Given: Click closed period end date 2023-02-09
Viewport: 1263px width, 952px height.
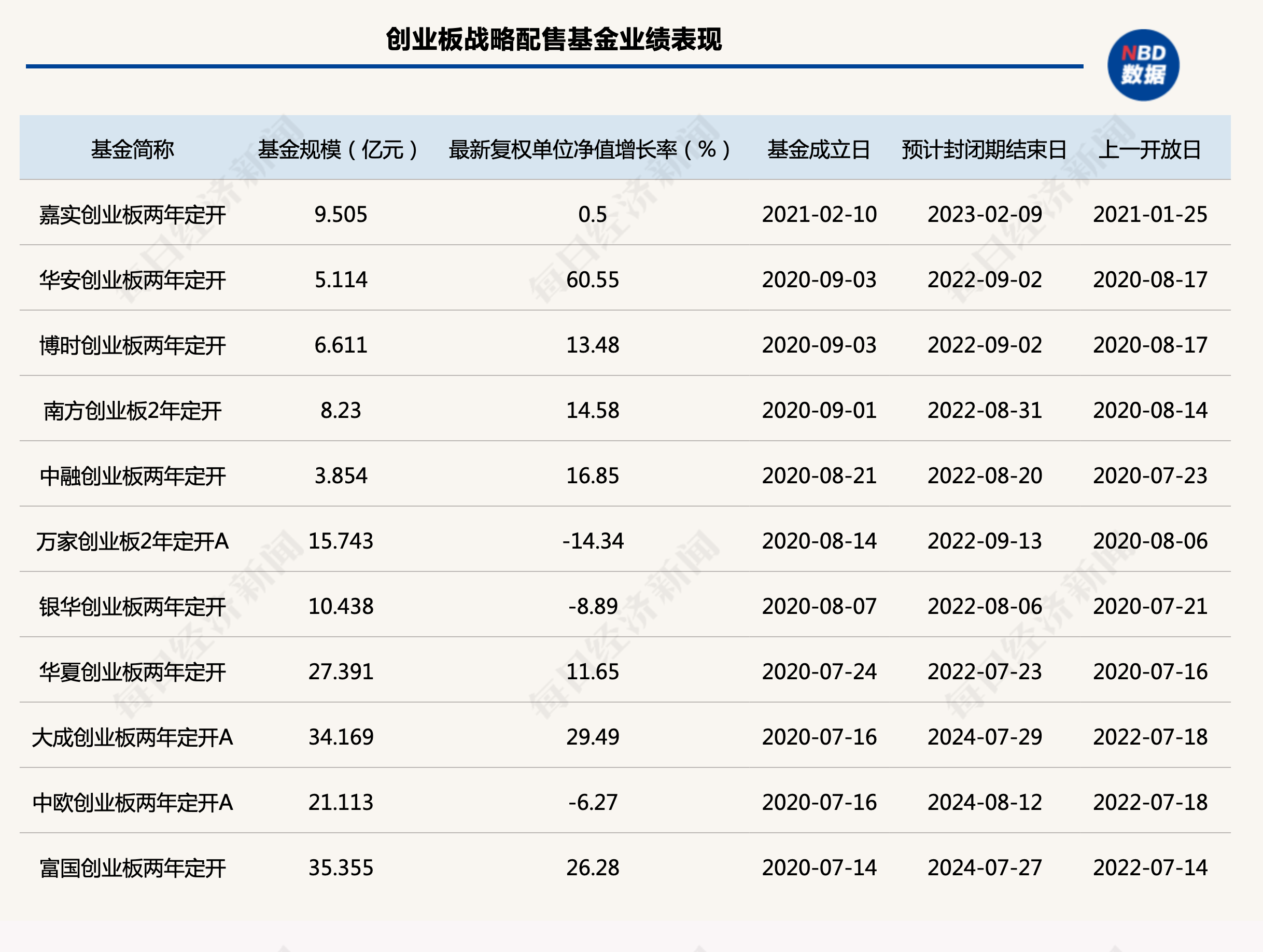Looking at the screenshot, I should point(985,215).
